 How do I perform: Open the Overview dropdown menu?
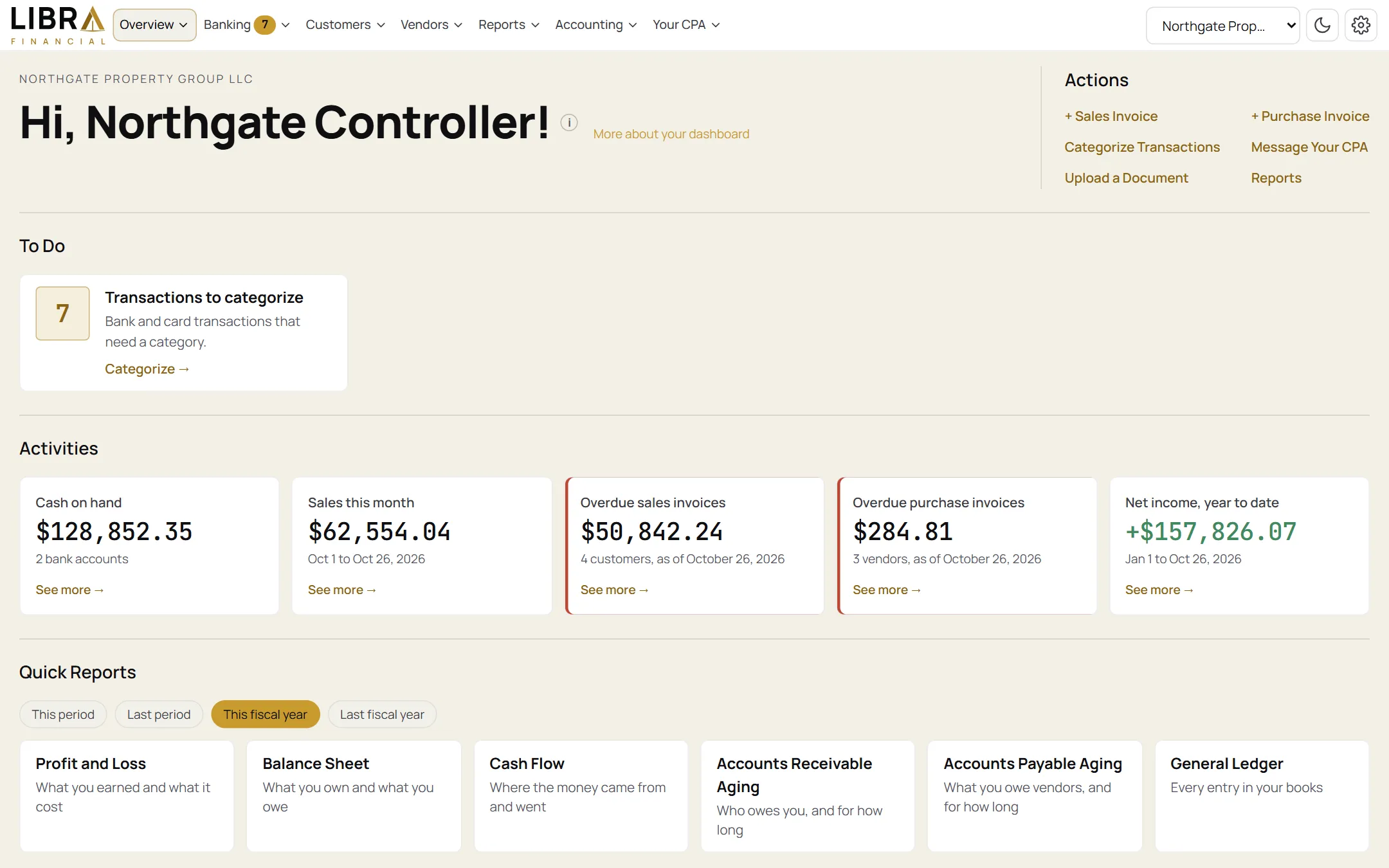tap(154, 24)
